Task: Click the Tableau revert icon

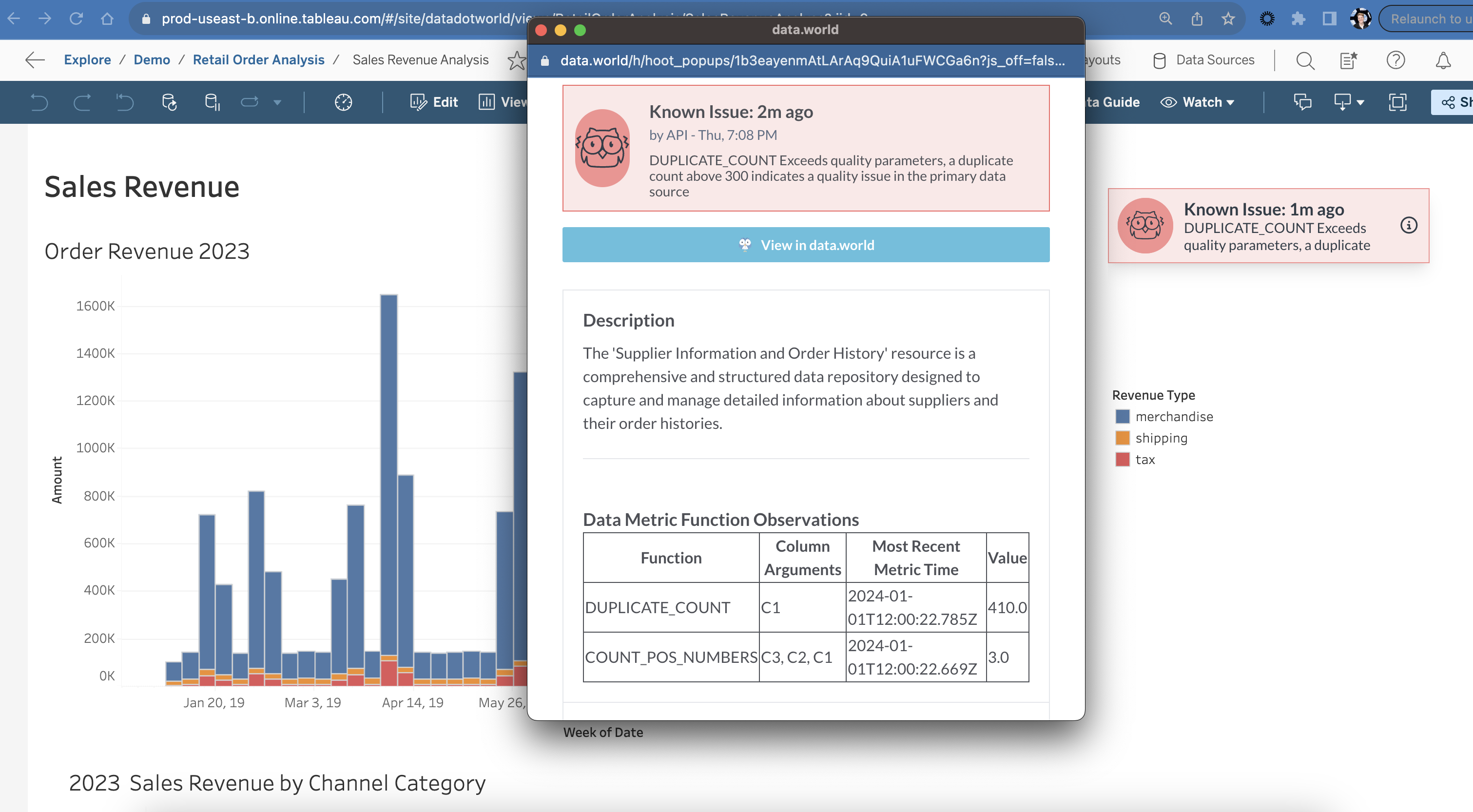Action: [125, 102]
